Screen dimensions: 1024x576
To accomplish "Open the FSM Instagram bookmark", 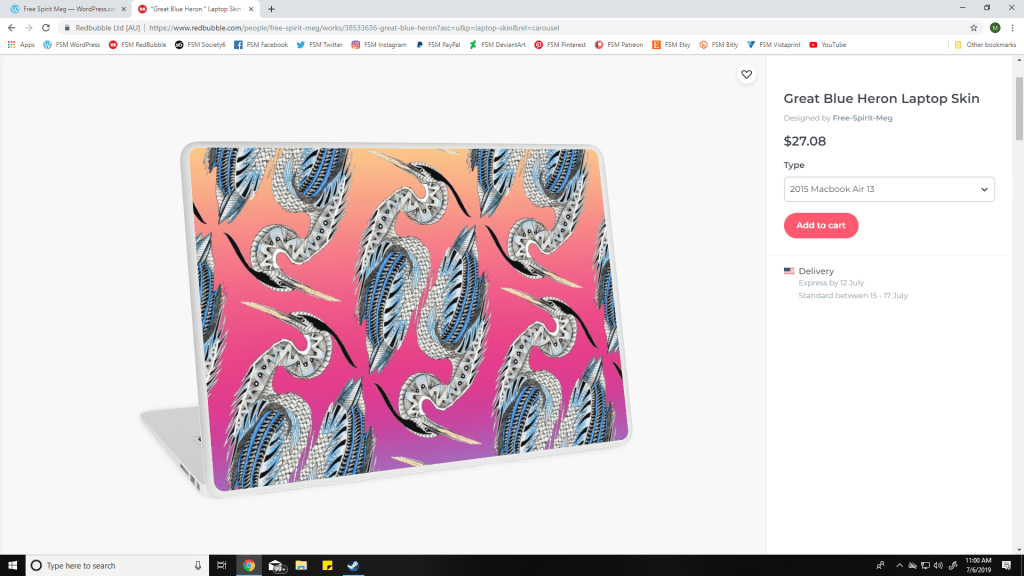I will (378, 44).
